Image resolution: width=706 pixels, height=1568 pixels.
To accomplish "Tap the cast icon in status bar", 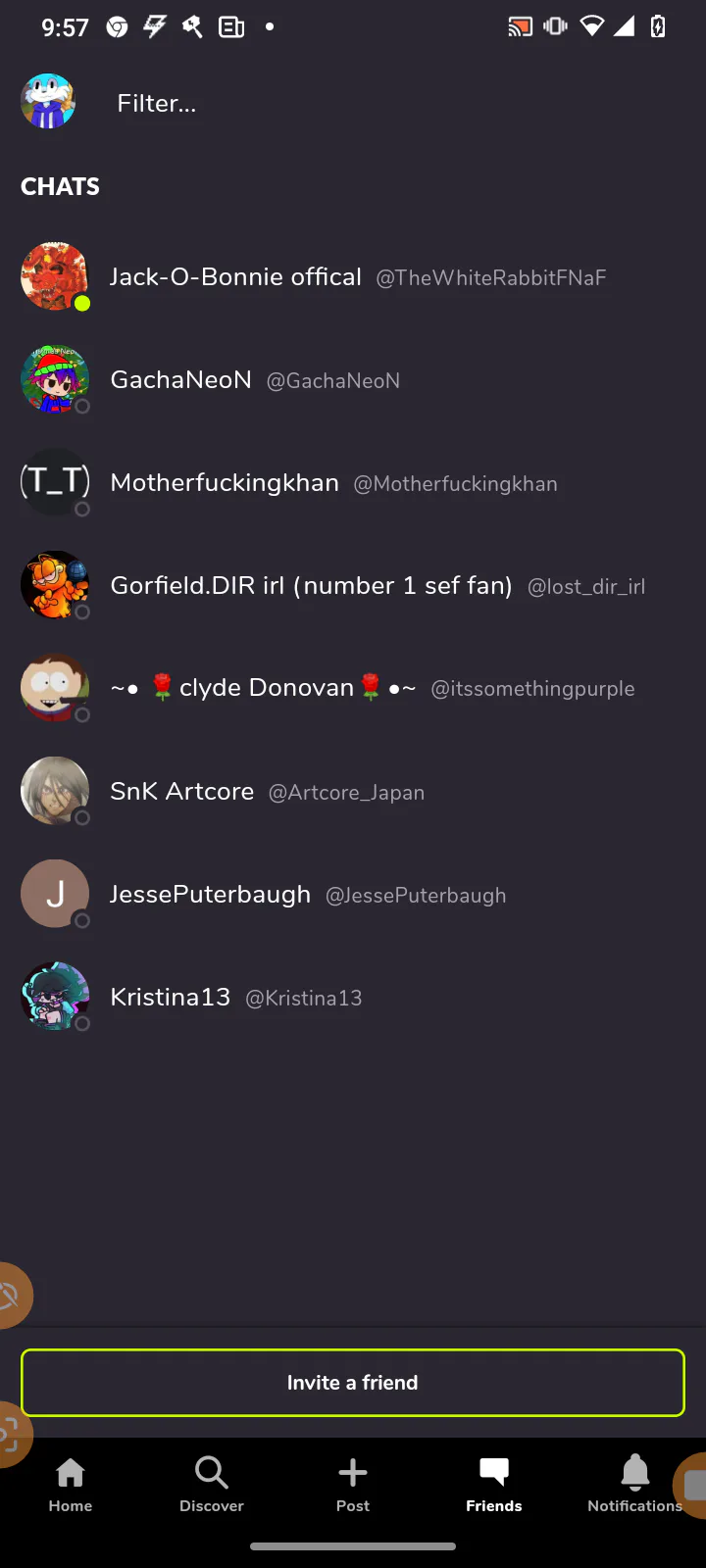I will pyautogui.click(x=520, y=26).
